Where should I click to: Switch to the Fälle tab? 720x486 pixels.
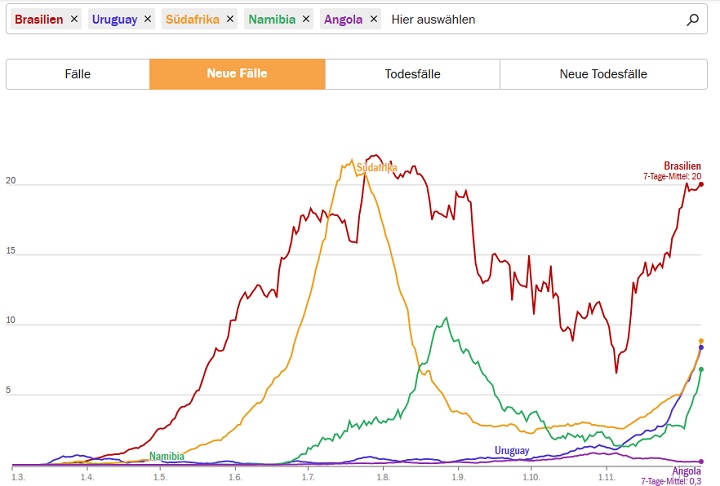pyautogui.click(x=78, y=74)
